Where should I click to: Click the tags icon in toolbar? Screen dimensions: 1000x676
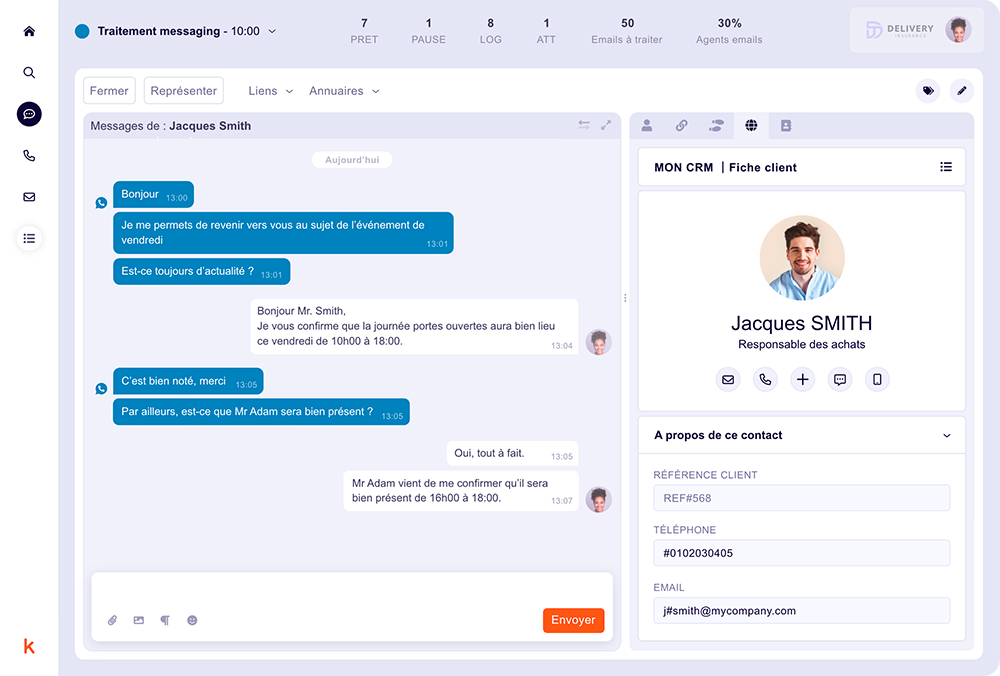pyautogui.click(x=928, y=91)
